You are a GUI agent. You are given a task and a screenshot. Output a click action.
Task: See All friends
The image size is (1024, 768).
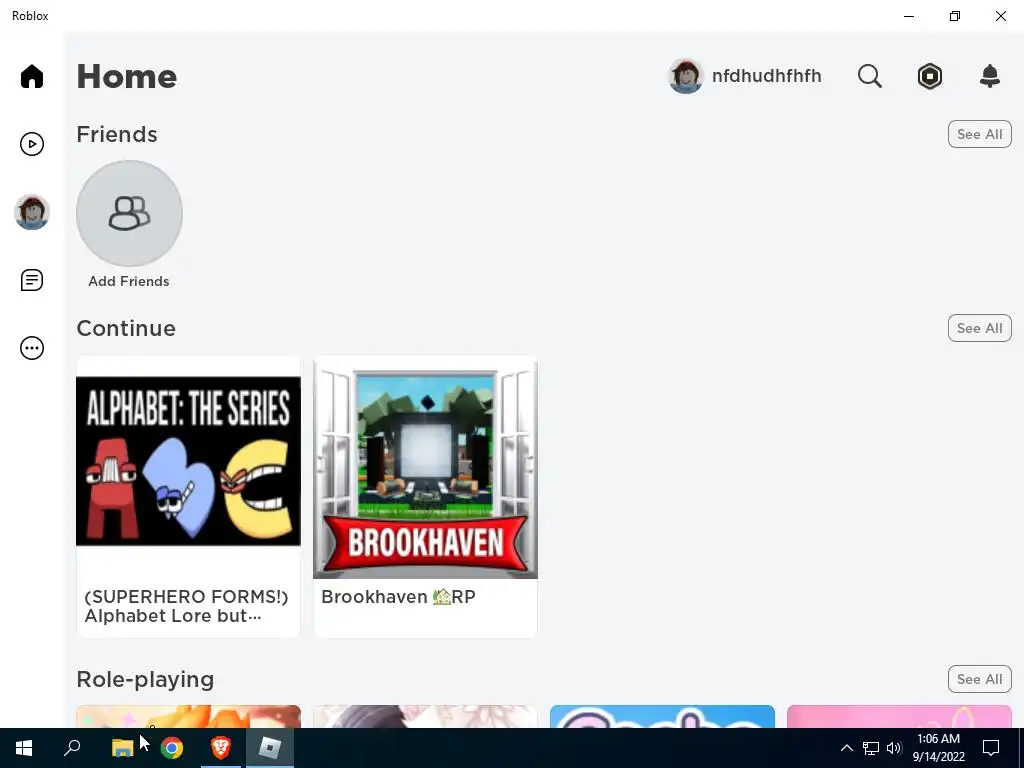pos(979,134)
